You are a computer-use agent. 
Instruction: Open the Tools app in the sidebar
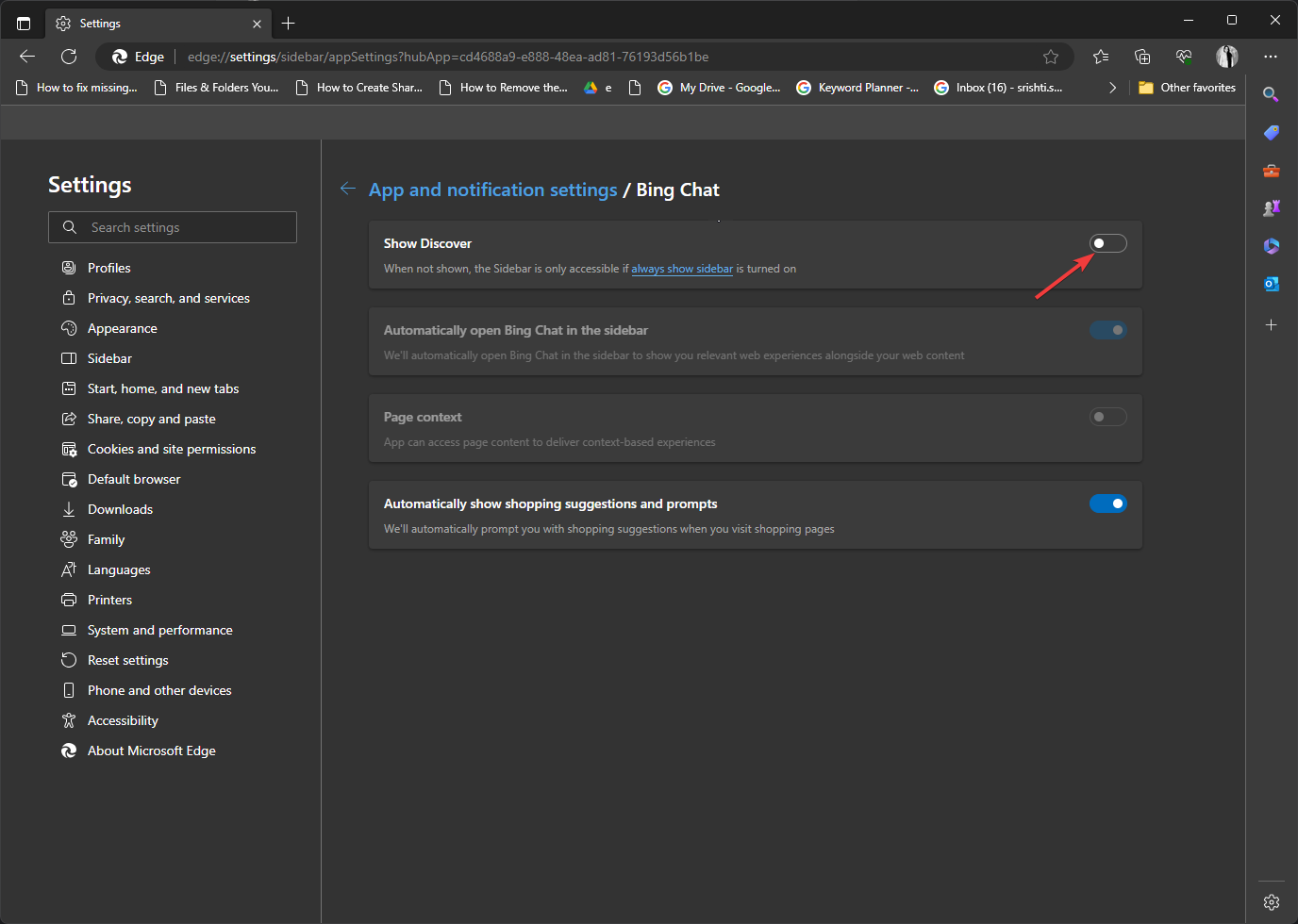tap(1271, 171)
